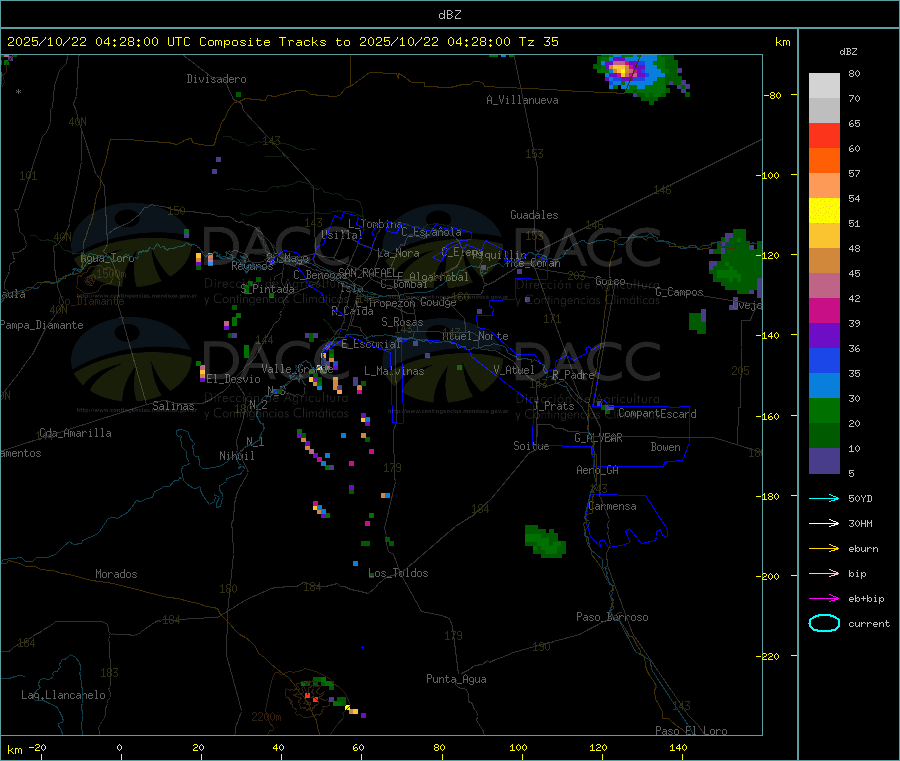Click the Atuel_Norte map label

coord(475,336)
